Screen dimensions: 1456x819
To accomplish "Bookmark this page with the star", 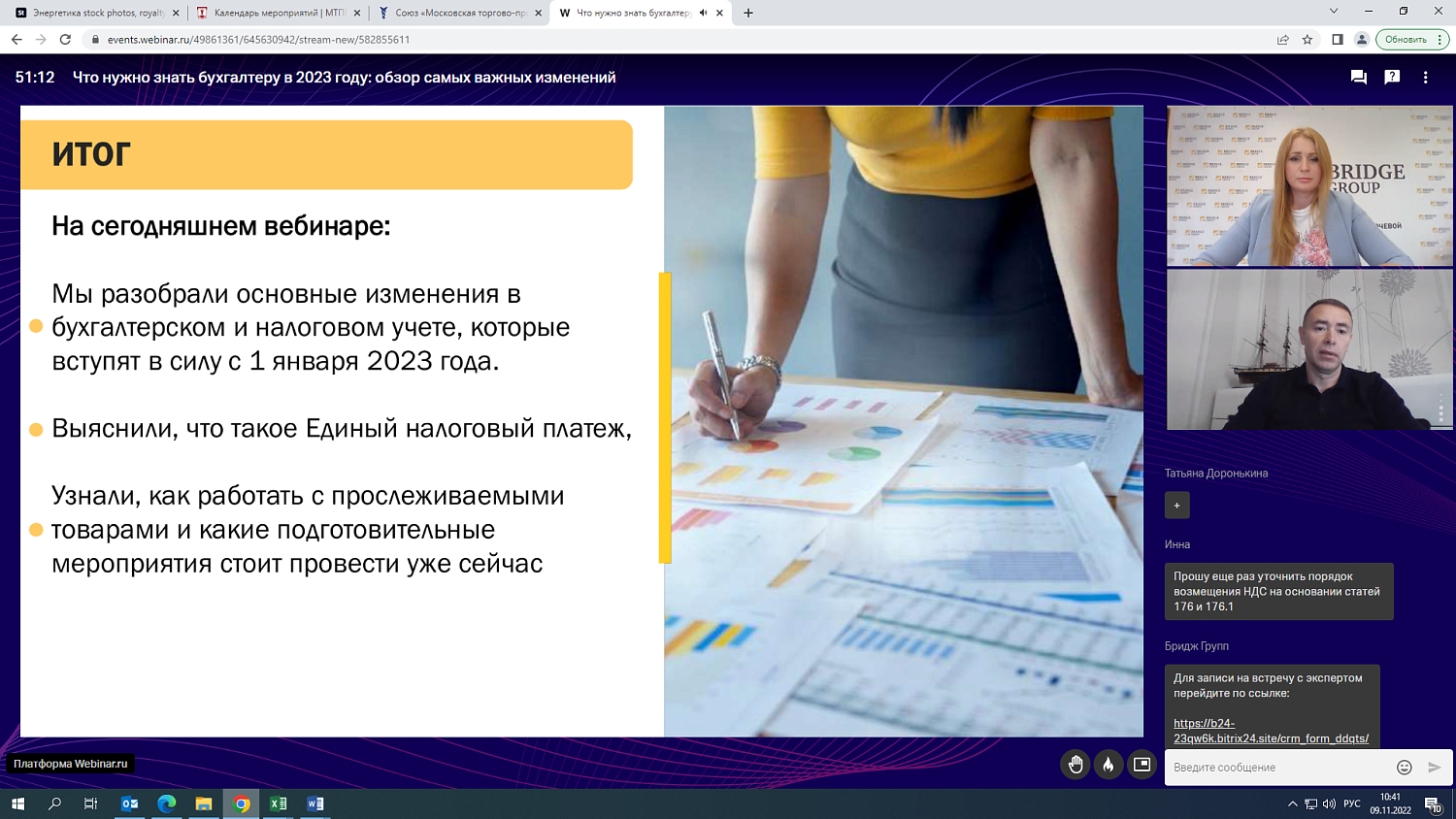I will pos(1307,40).
